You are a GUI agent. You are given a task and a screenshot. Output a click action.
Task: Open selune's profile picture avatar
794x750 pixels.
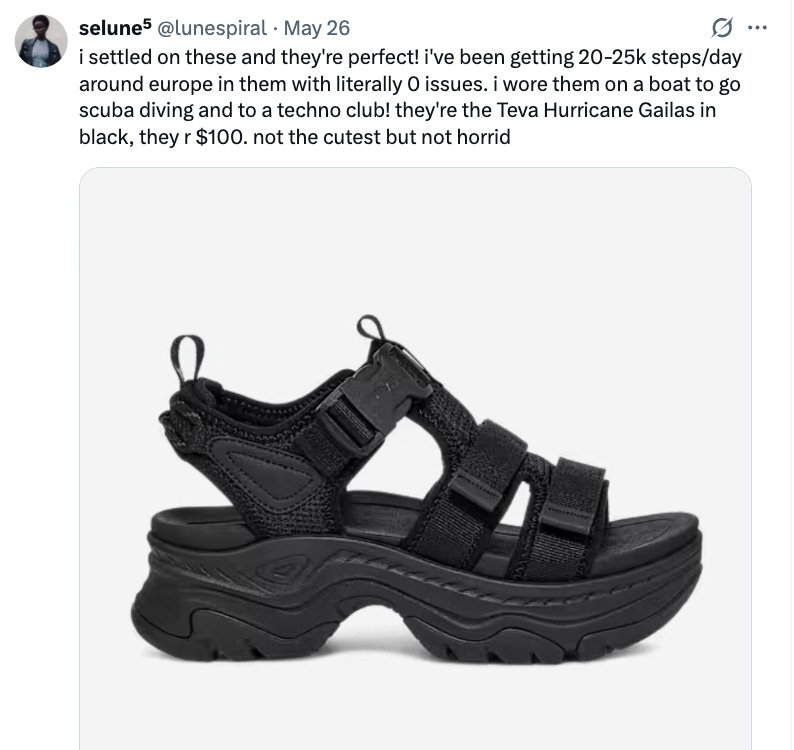point(41,42)
